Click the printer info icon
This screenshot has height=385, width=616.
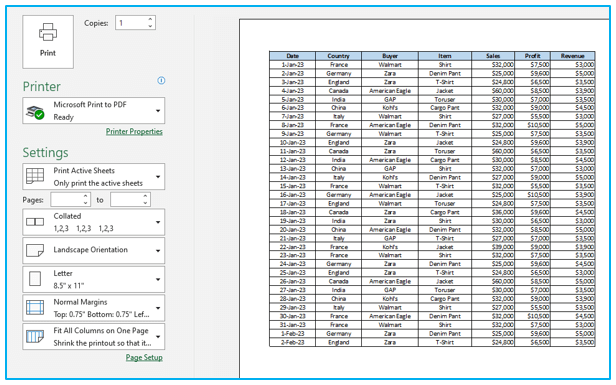coord(161,80)
